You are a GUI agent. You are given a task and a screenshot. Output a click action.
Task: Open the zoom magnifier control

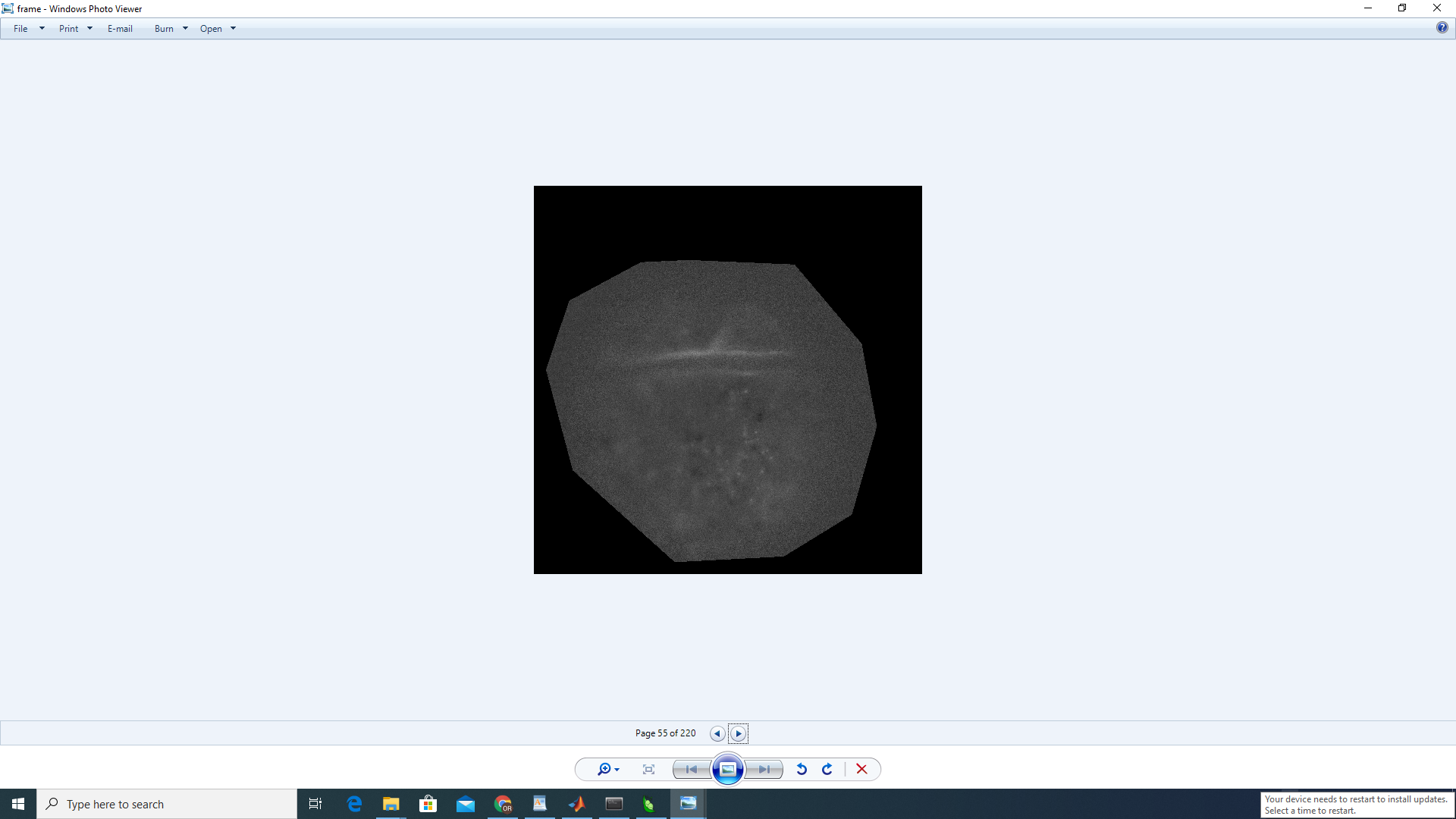click(608, 770)
